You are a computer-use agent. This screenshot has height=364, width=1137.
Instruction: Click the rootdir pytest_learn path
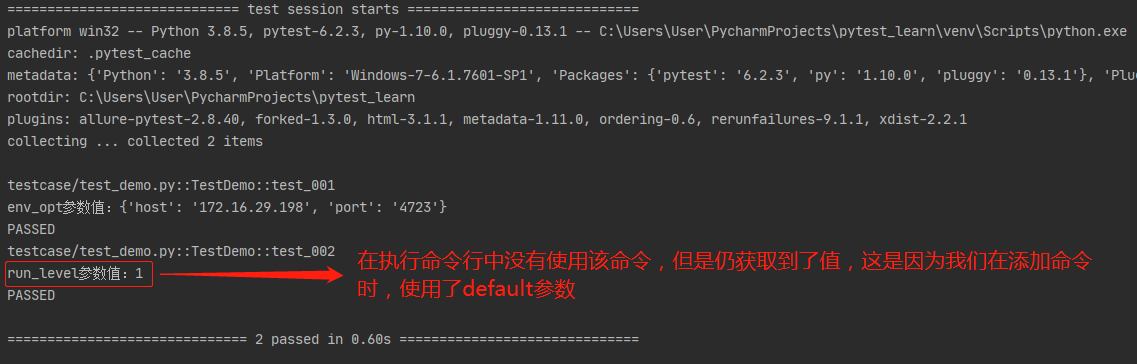247,97
